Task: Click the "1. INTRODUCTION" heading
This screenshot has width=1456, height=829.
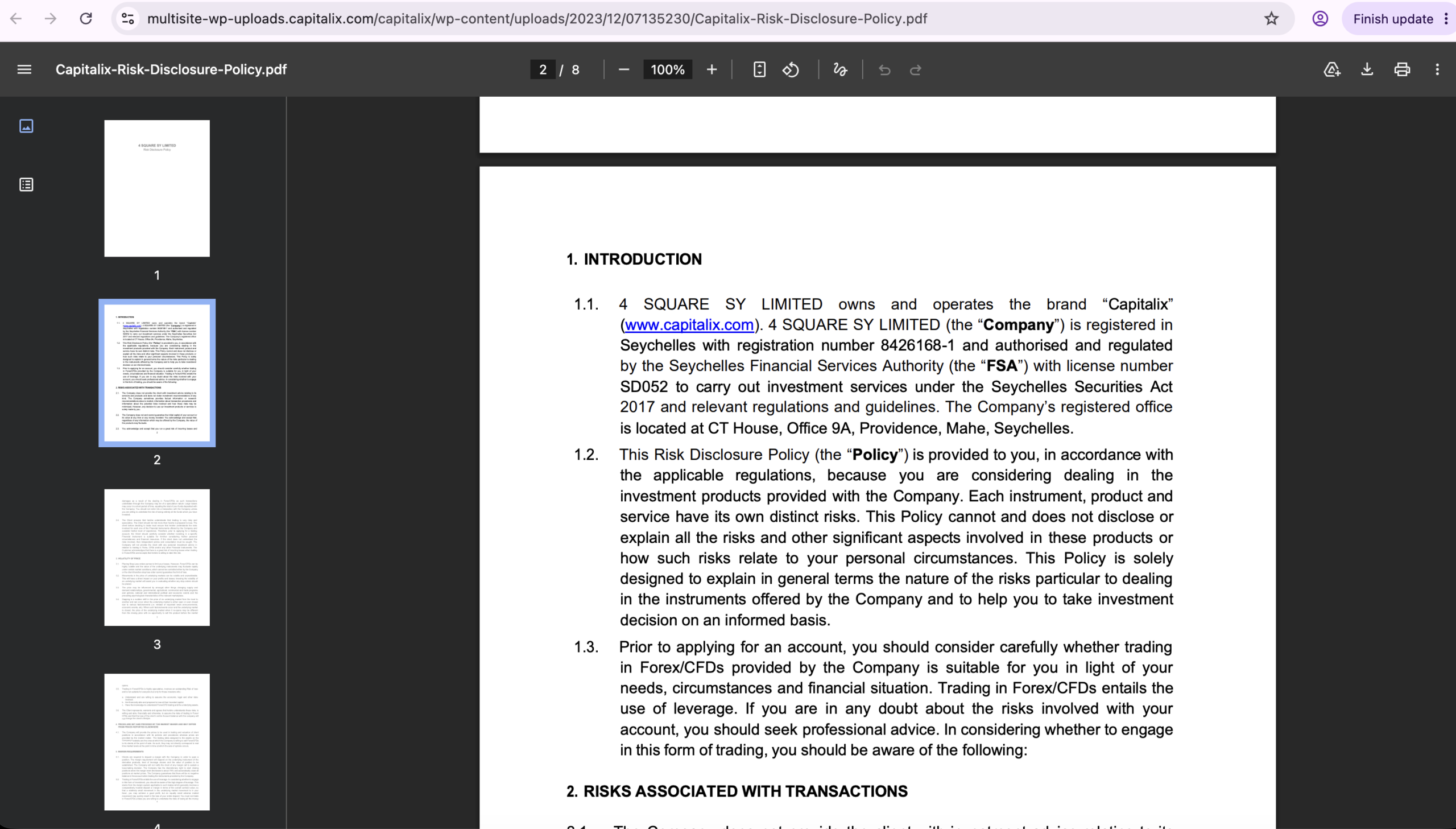Action: (634, 259)
